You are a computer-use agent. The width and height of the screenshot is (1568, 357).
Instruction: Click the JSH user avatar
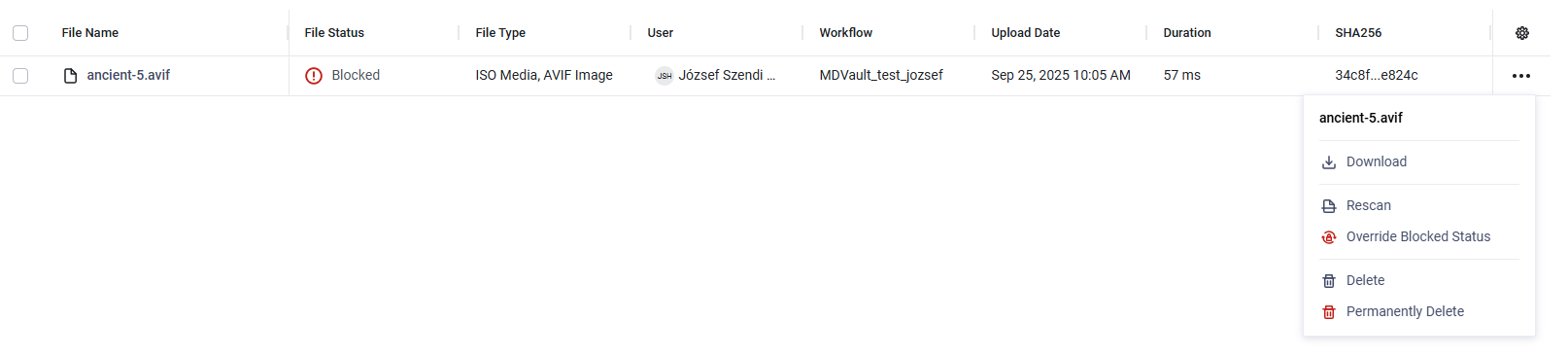(x=665, y=76)
